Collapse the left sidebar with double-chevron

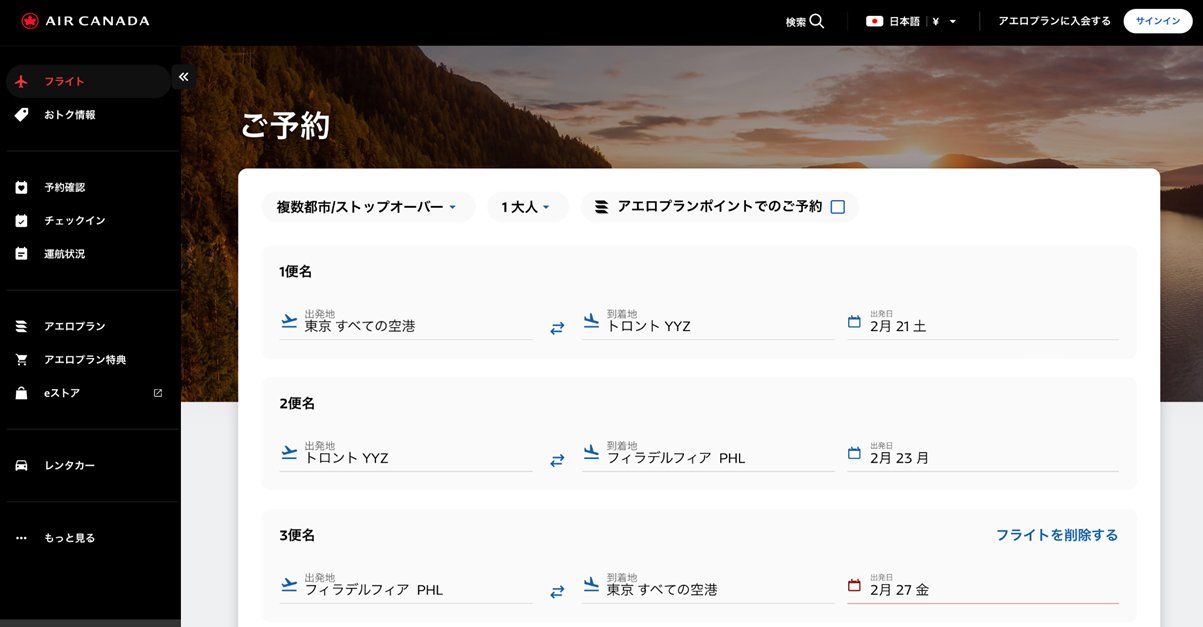pyautogui.click(x=183, y=77)
